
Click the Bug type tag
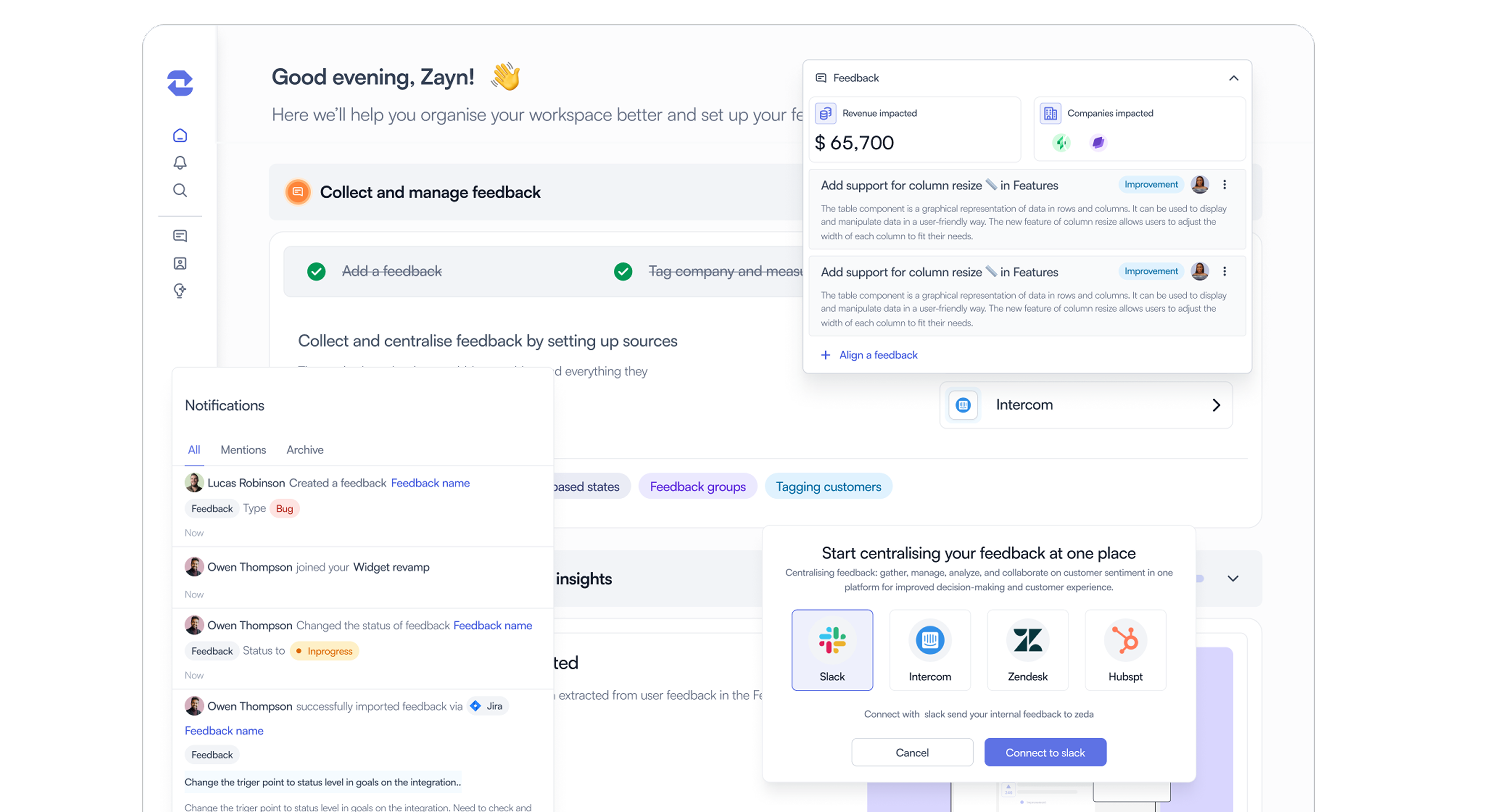[x=284, y=509]
